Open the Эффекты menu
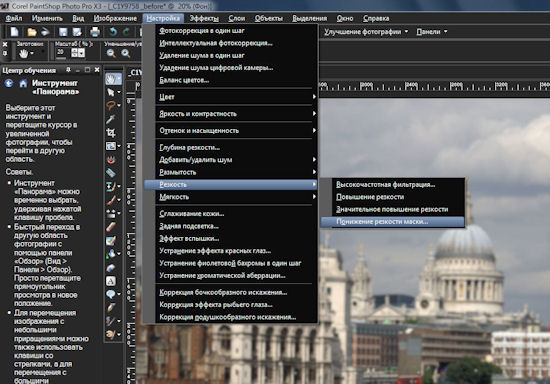 [204, 18]
